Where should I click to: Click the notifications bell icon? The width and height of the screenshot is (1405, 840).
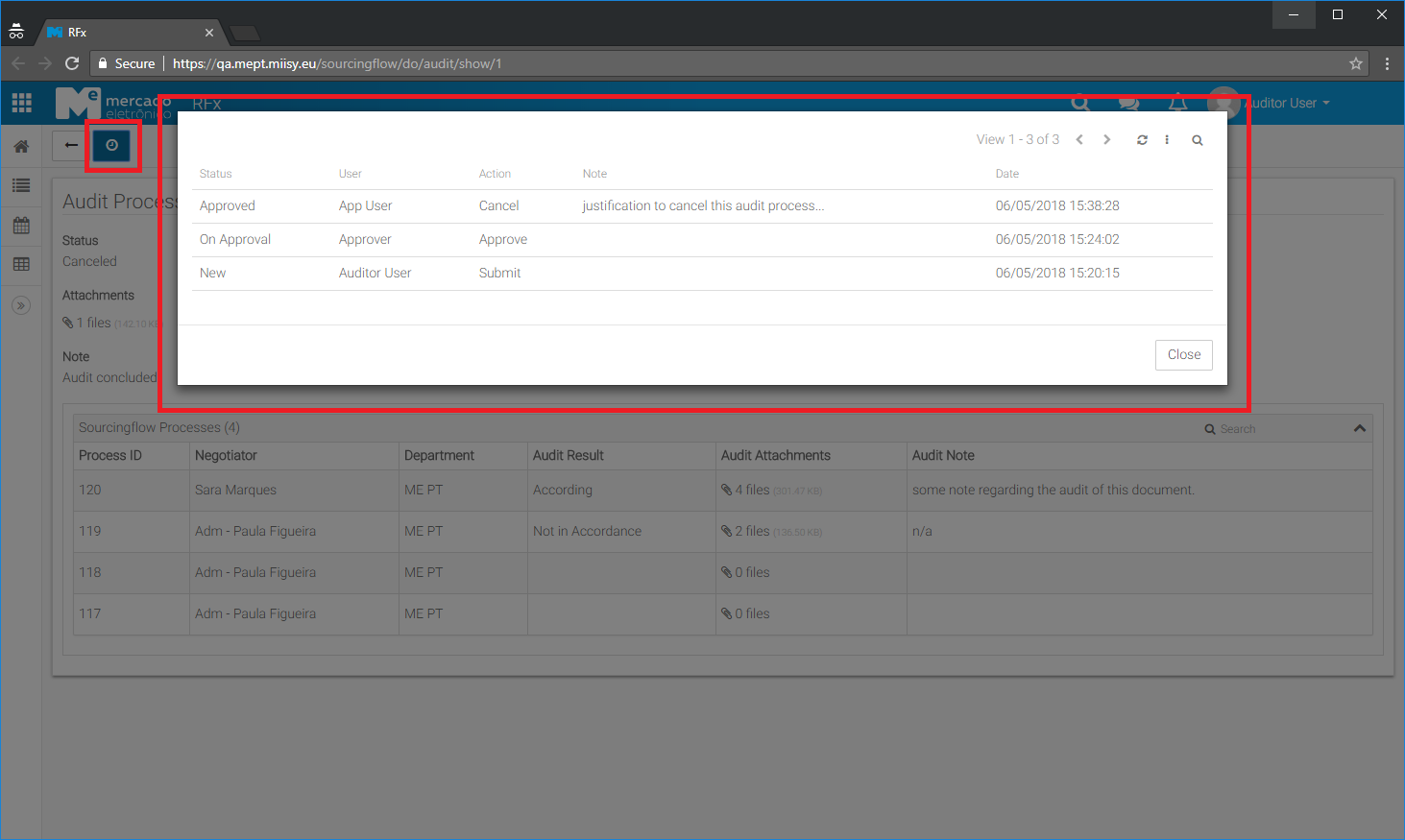point(1177,103)
